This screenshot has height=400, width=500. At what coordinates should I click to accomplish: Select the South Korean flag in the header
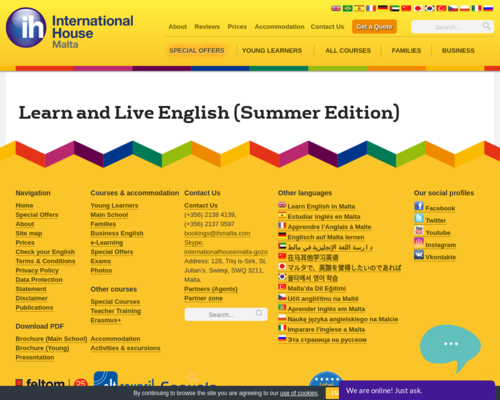coord(429,8)
